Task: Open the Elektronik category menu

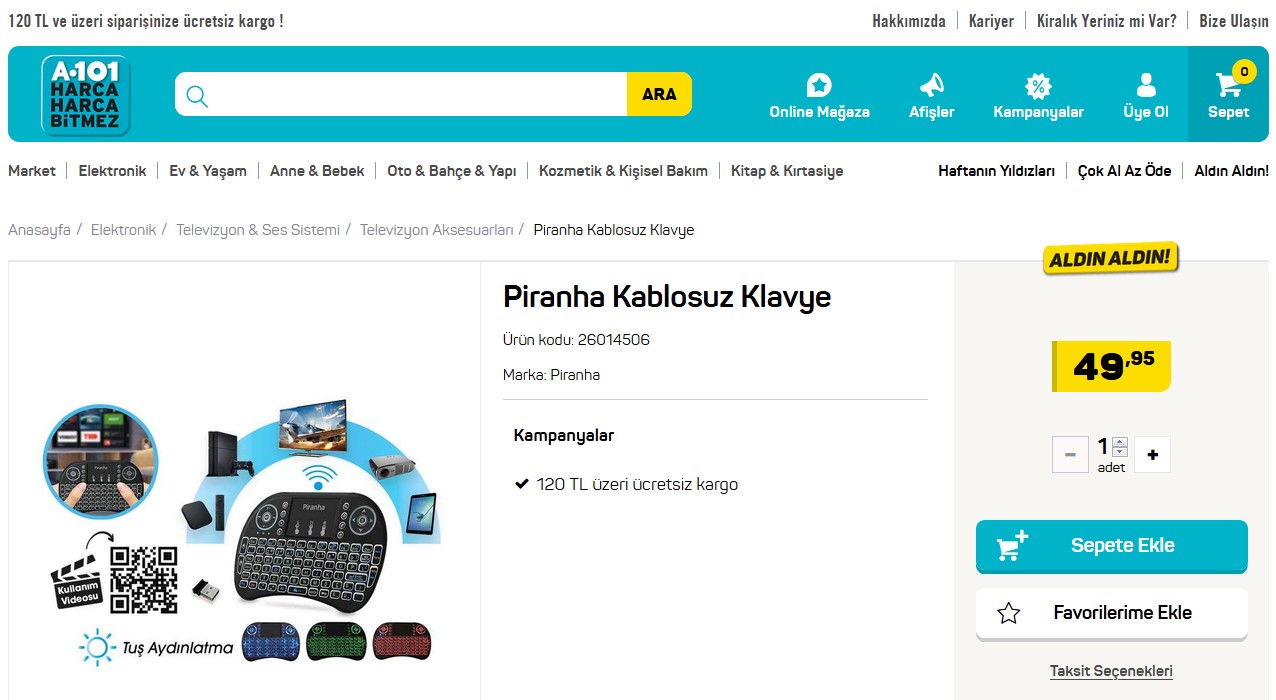Action: click(112, 171)
